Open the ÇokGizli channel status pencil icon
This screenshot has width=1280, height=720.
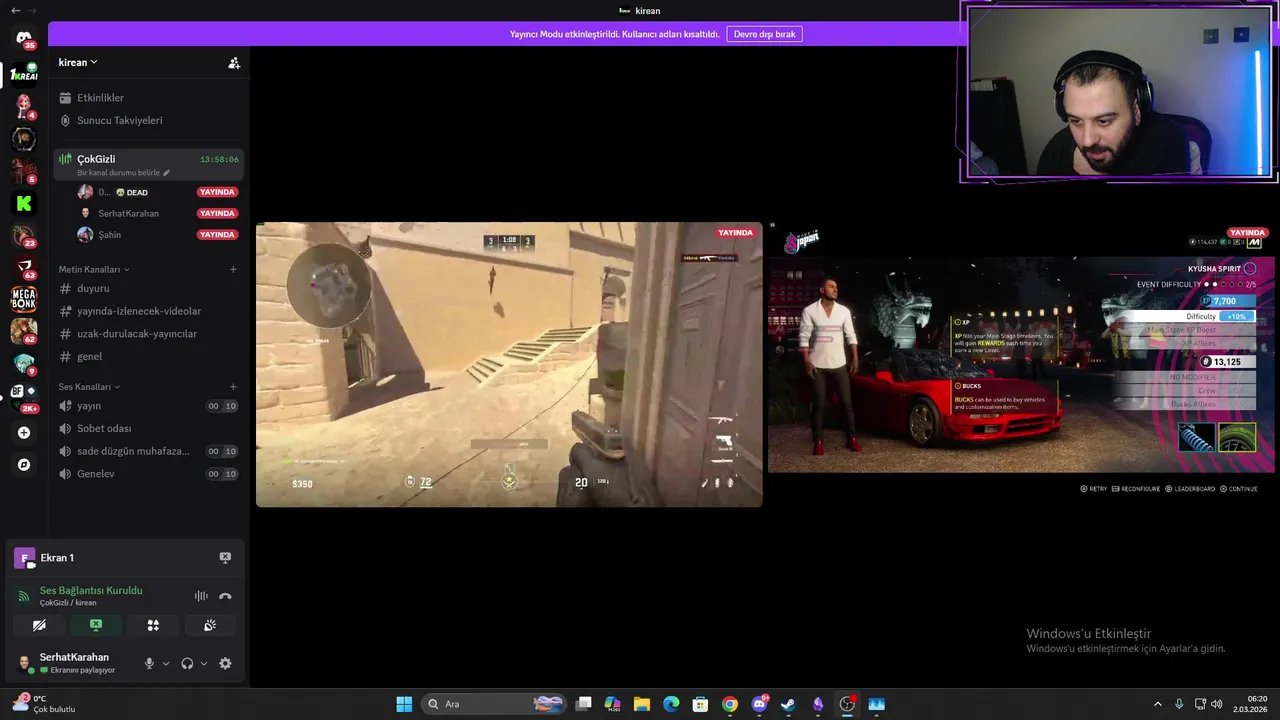click(x=167, y=173)
